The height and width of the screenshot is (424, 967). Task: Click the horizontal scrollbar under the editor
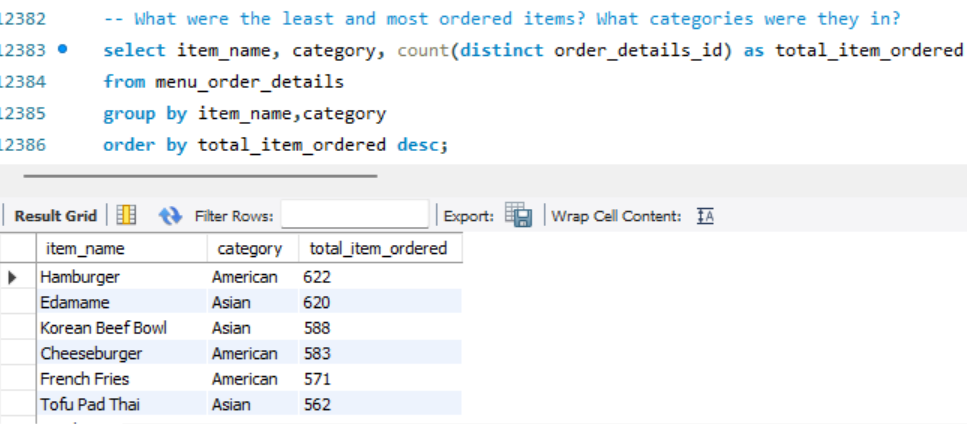pyautogui.click(x=200, y=176)
